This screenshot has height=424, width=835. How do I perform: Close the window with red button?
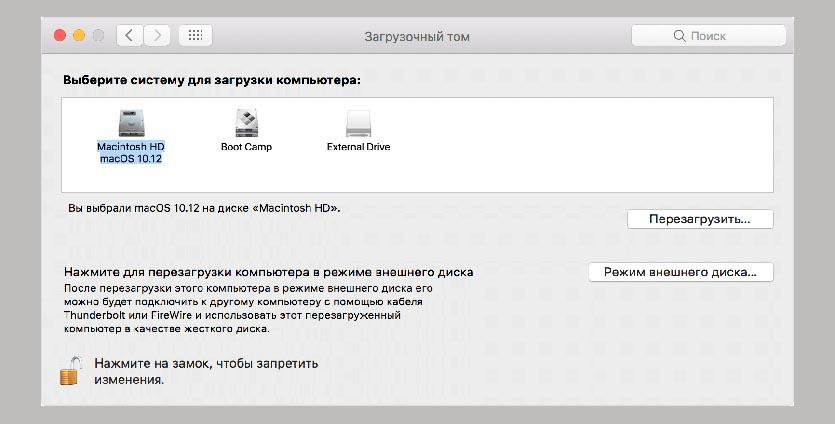tap(60, 36)
